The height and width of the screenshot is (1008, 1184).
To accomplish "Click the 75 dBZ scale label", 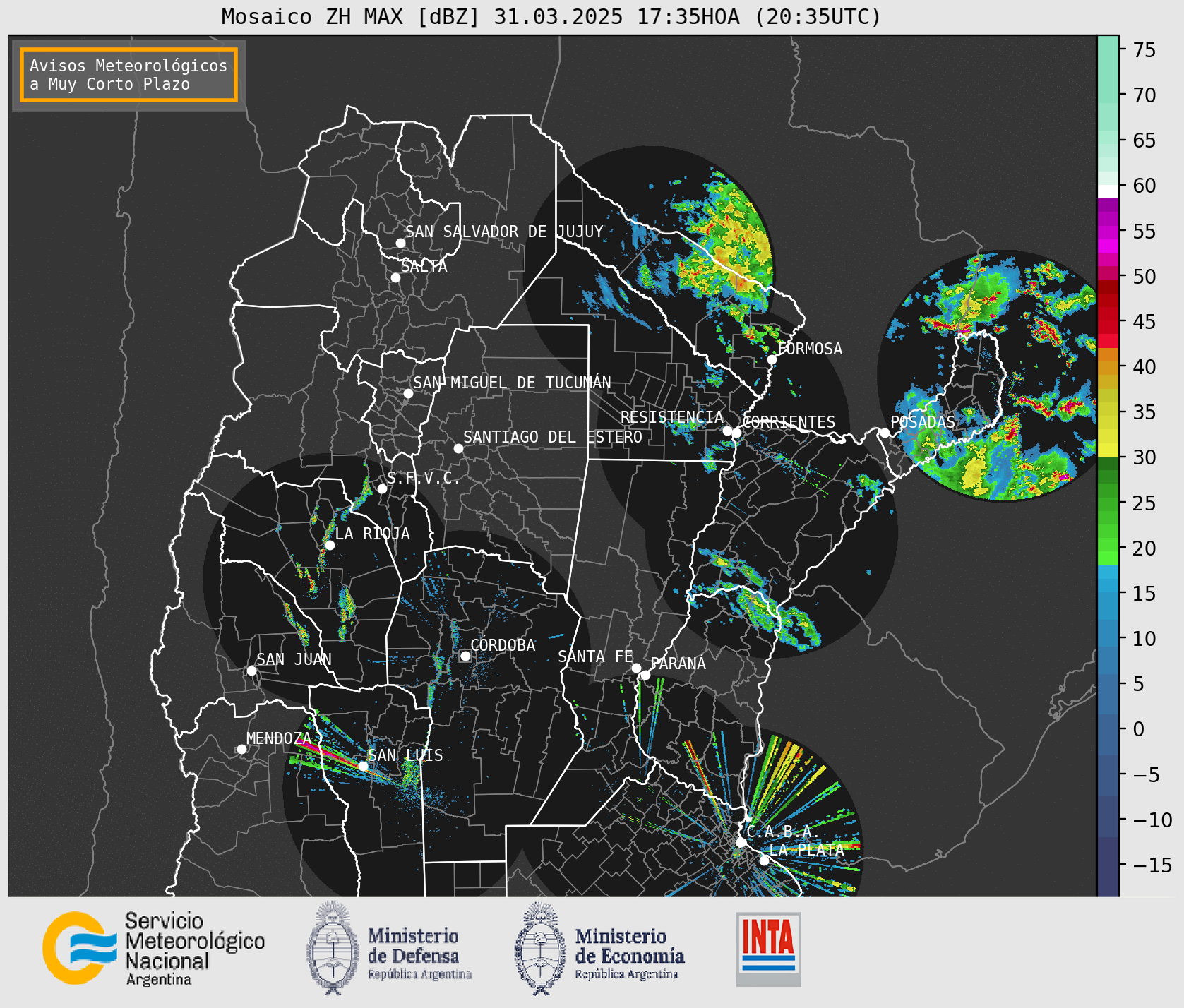I will [x=1144, y=50].
